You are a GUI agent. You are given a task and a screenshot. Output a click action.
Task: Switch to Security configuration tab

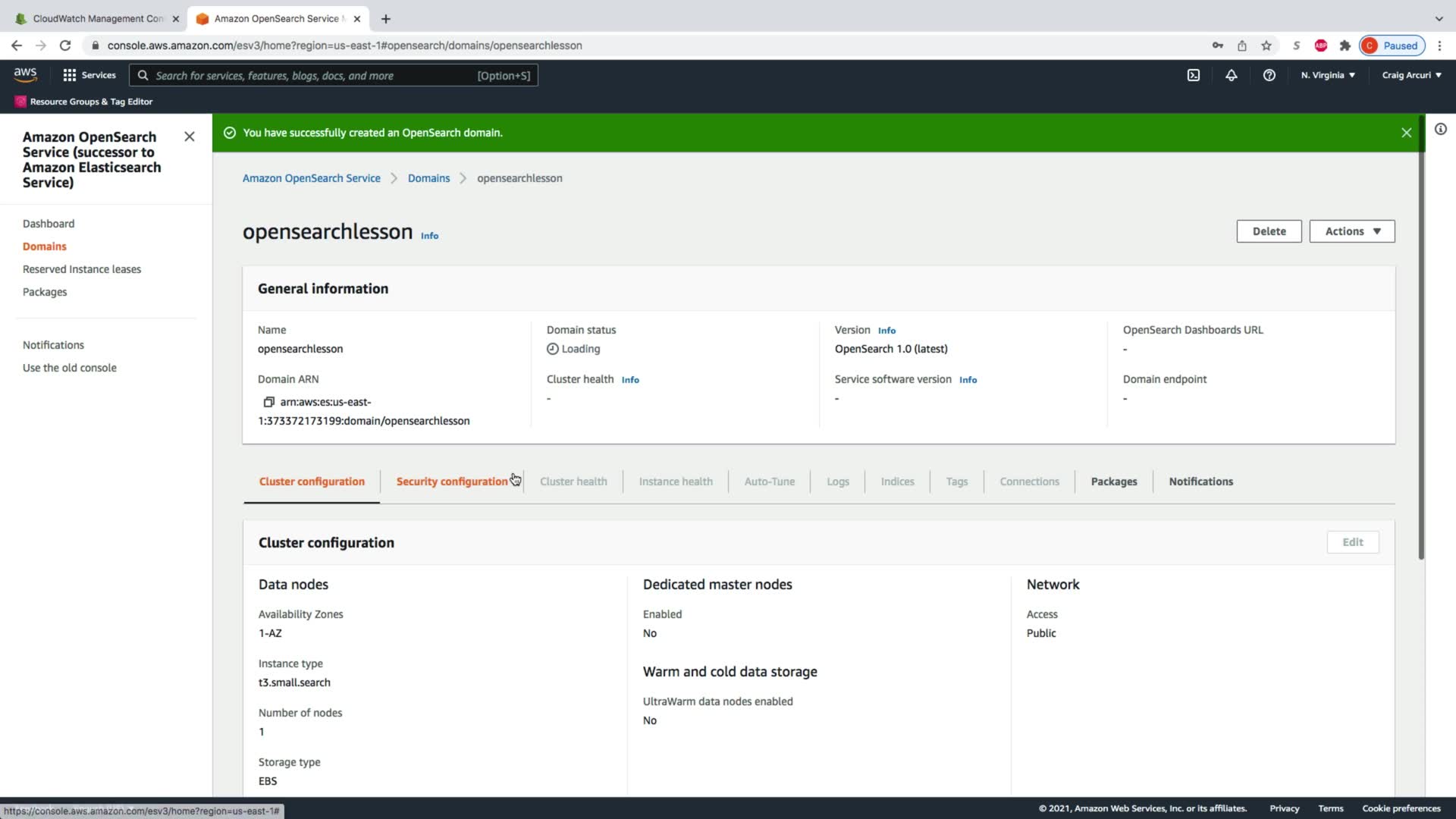pos(452,482)
